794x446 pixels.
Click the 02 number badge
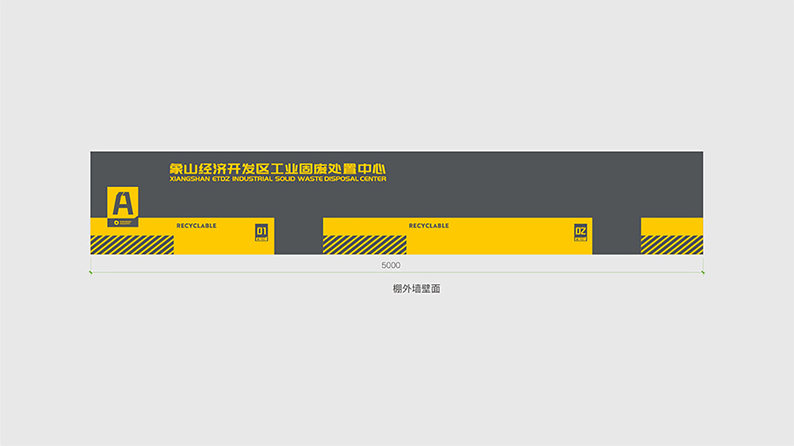[580, 232]
